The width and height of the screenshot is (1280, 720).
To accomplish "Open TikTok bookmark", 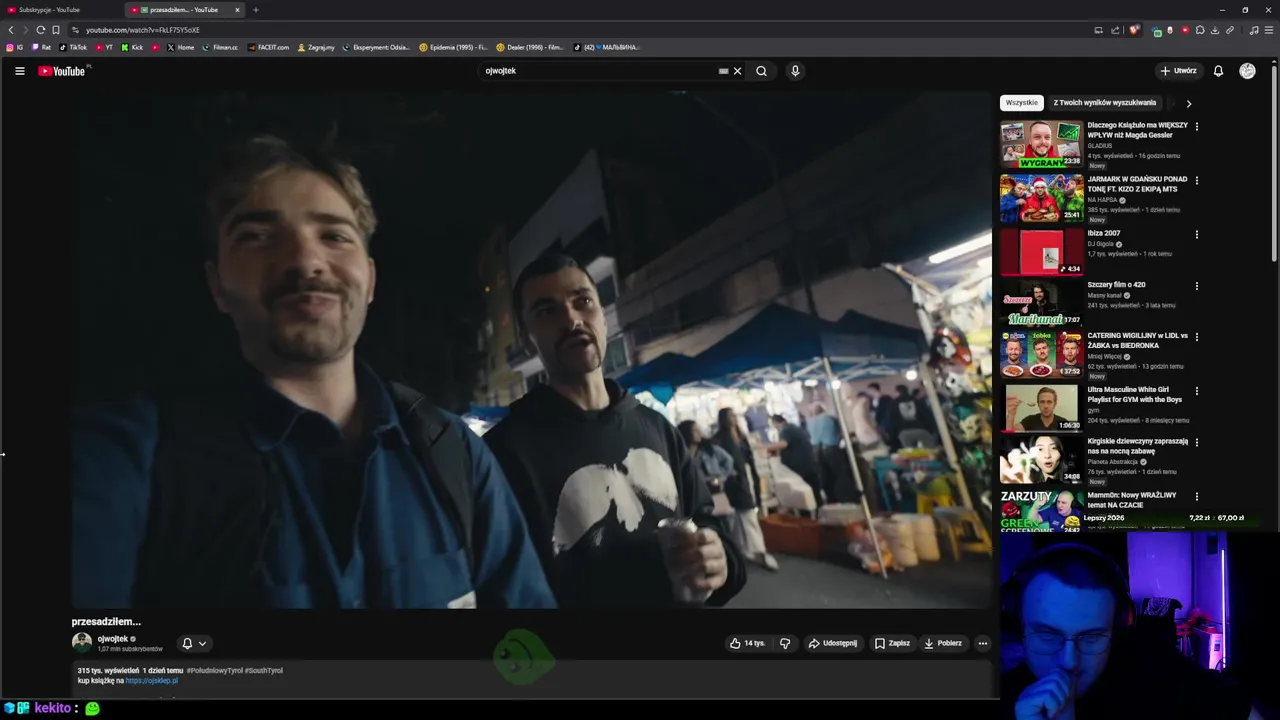I will [74, 47].
